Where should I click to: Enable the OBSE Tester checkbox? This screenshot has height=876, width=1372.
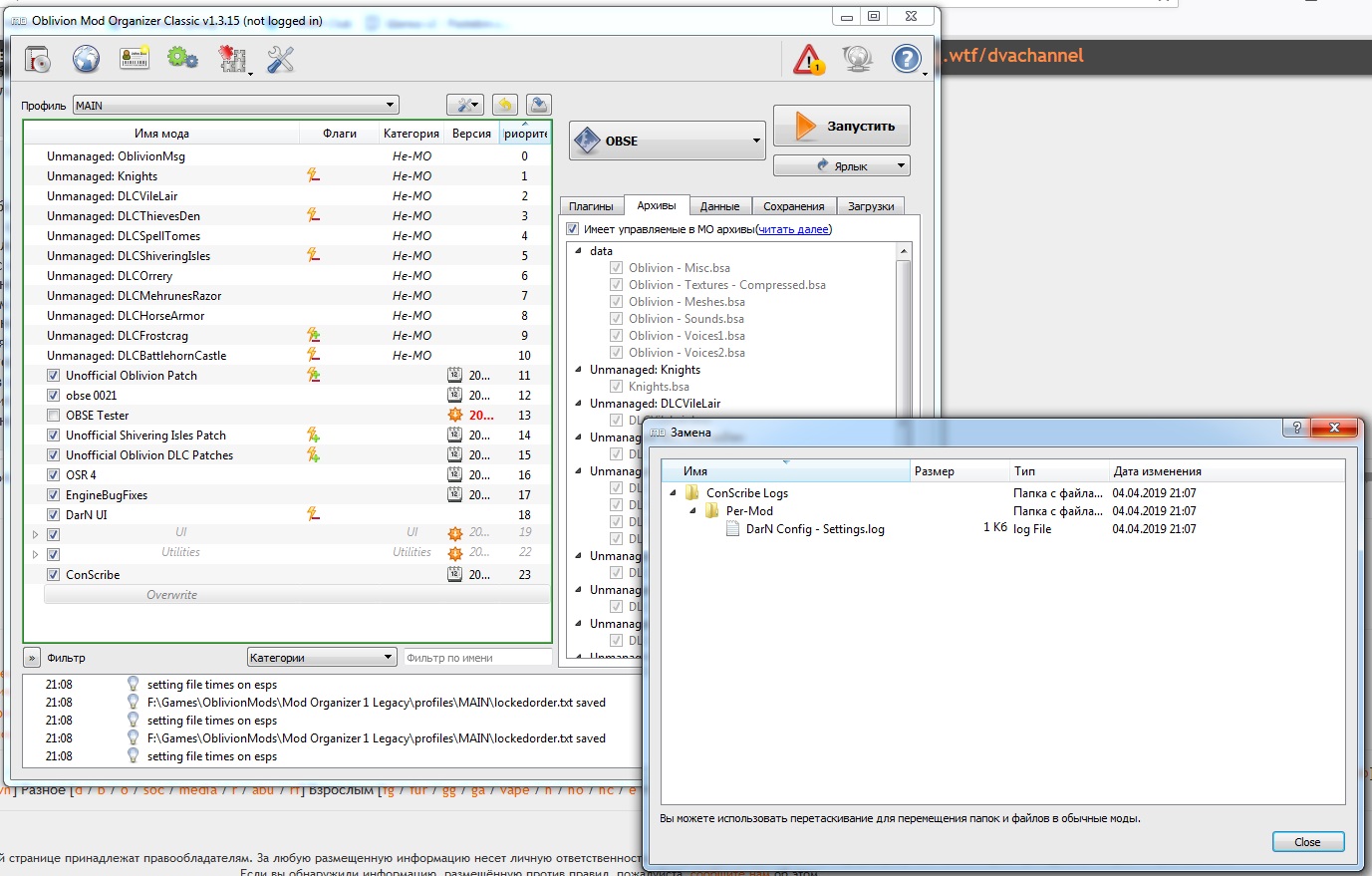pyautogui.click(x=53, y=416)
